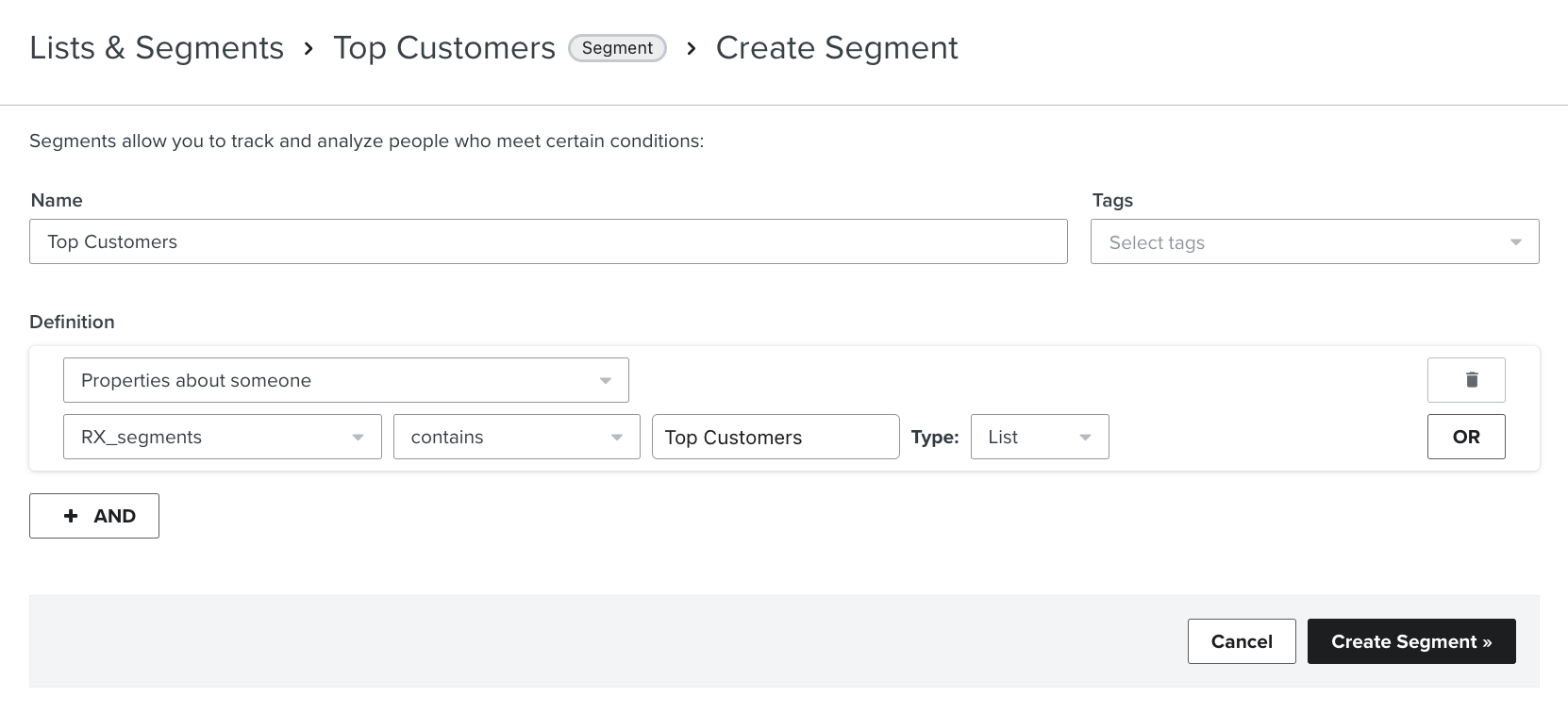Image resolution: width=1568 pixels, height=713 pixels.
Task: Delete the condition with the trash icon
Action: pyautogui.click(x=1466, y=380)
